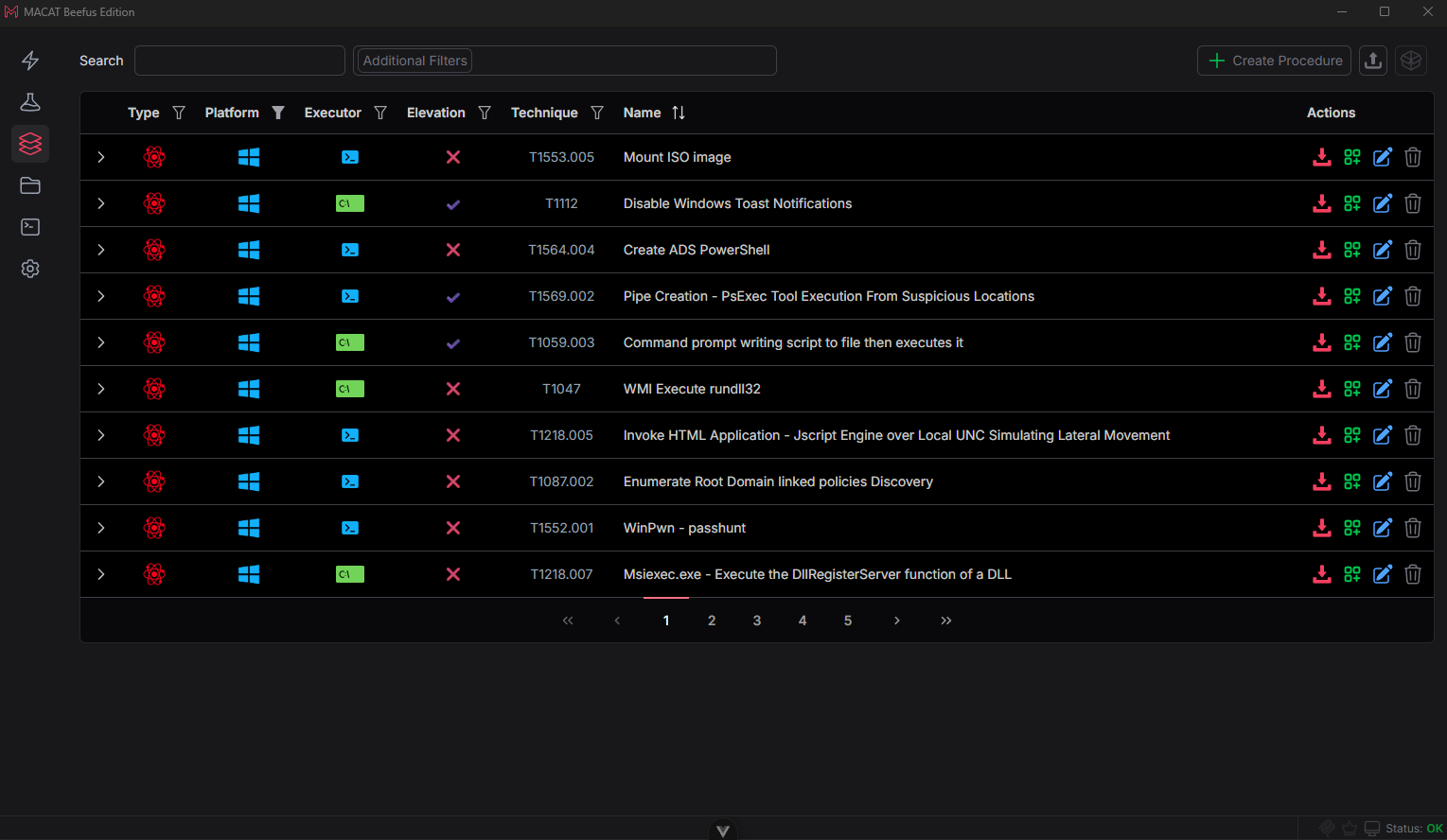Expand the Enumerate Root Domain linked policies row
This screenshot has width=1447, height=840.
[x=101, y=481]
